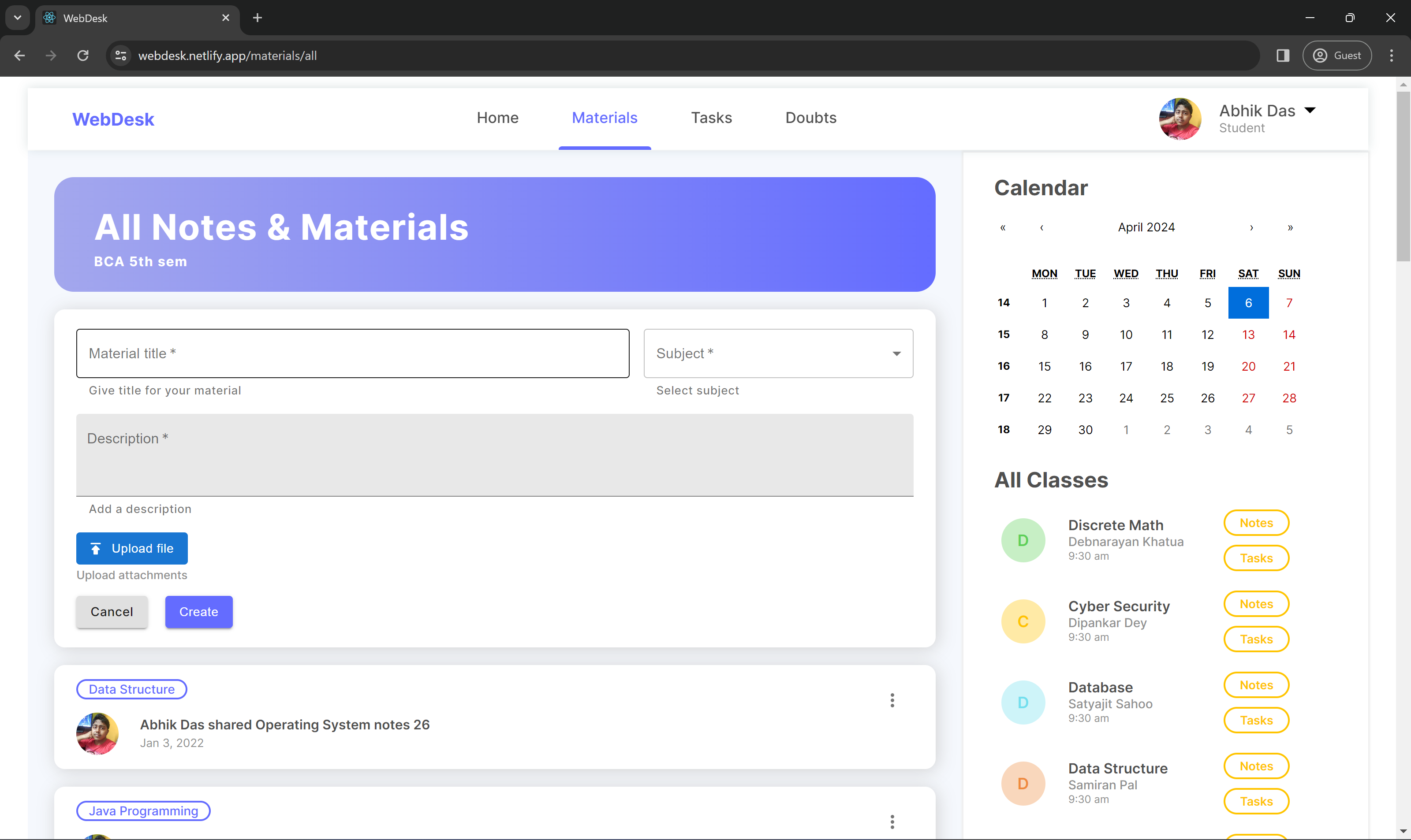This screenshot has width=1411, height=840.
Task: Select April 6 in the calendar
Action: click(1248, 303)
